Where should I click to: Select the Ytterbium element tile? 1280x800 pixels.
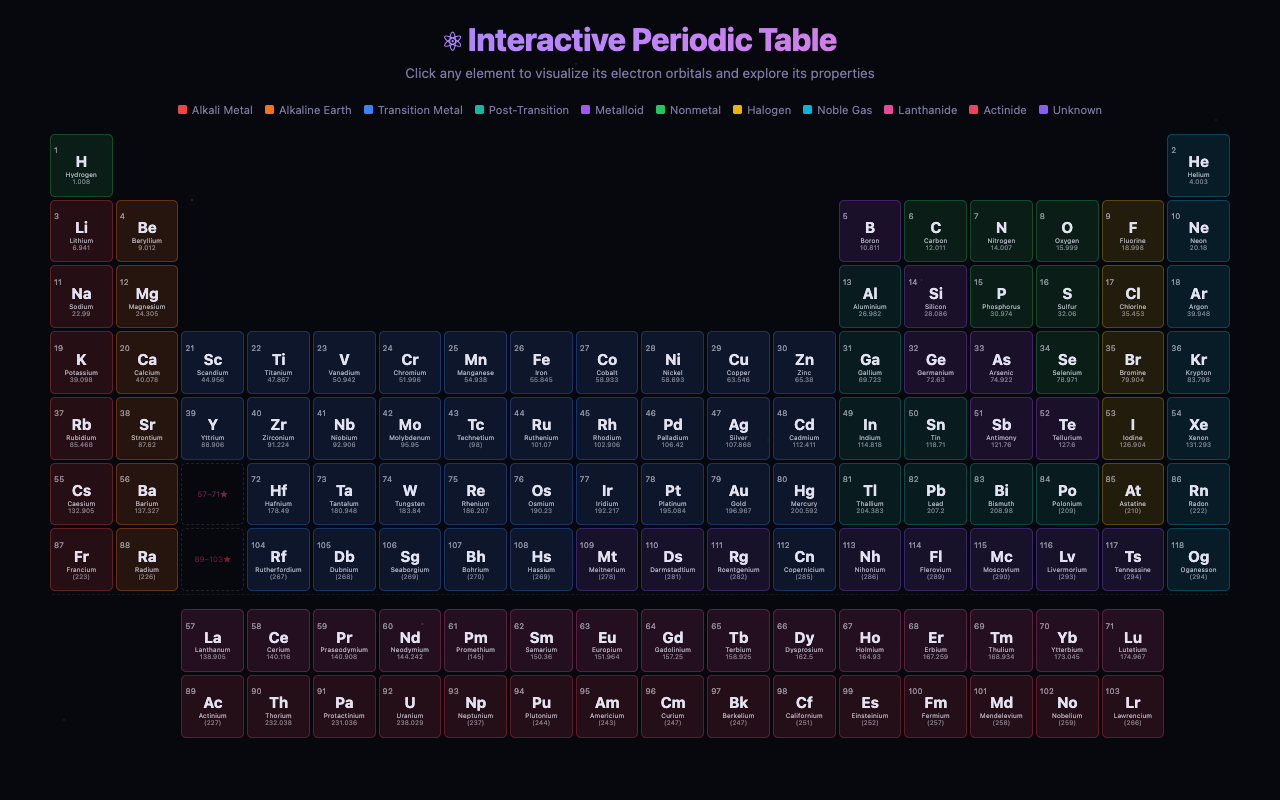[1067, 641]
